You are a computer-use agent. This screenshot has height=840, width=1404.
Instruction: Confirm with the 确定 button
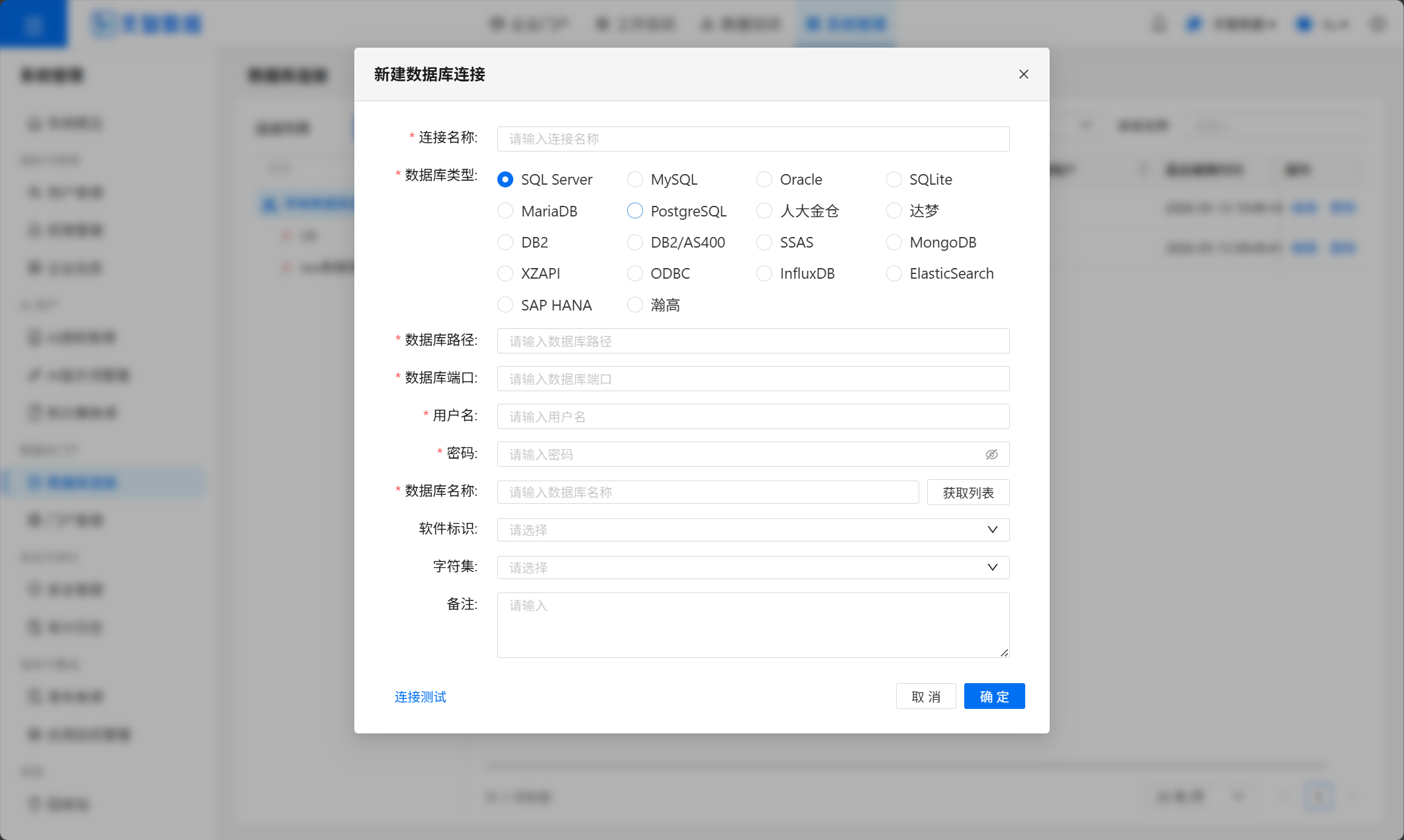[995, 696]
